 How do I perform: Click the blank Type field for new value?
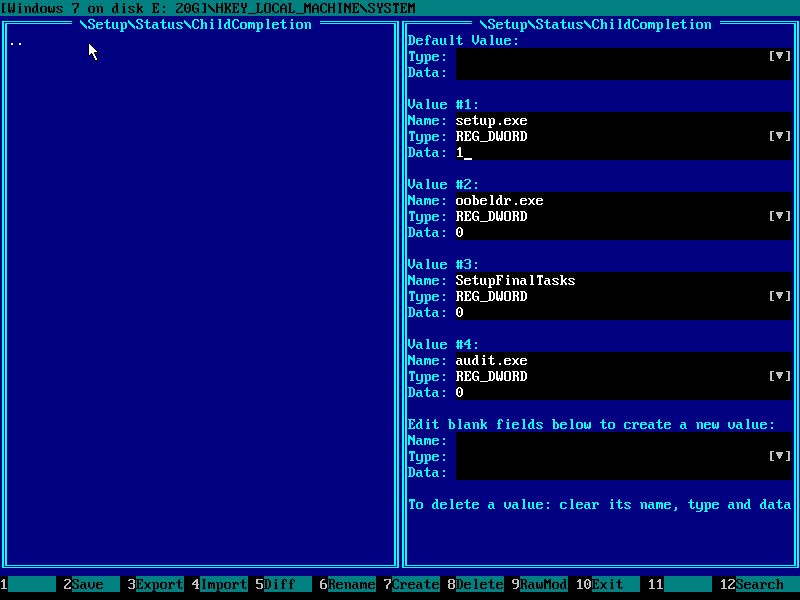(x=611, y=456)
